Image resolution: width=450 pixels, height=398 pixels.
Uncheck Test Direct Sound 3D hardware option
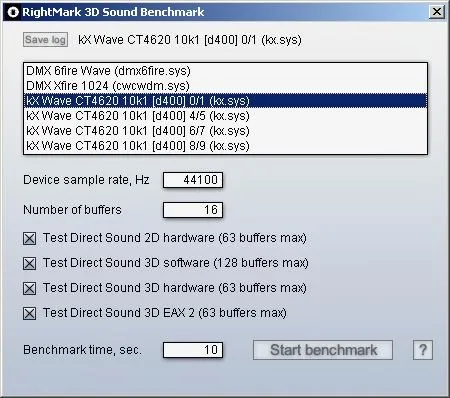pos(29,288)
